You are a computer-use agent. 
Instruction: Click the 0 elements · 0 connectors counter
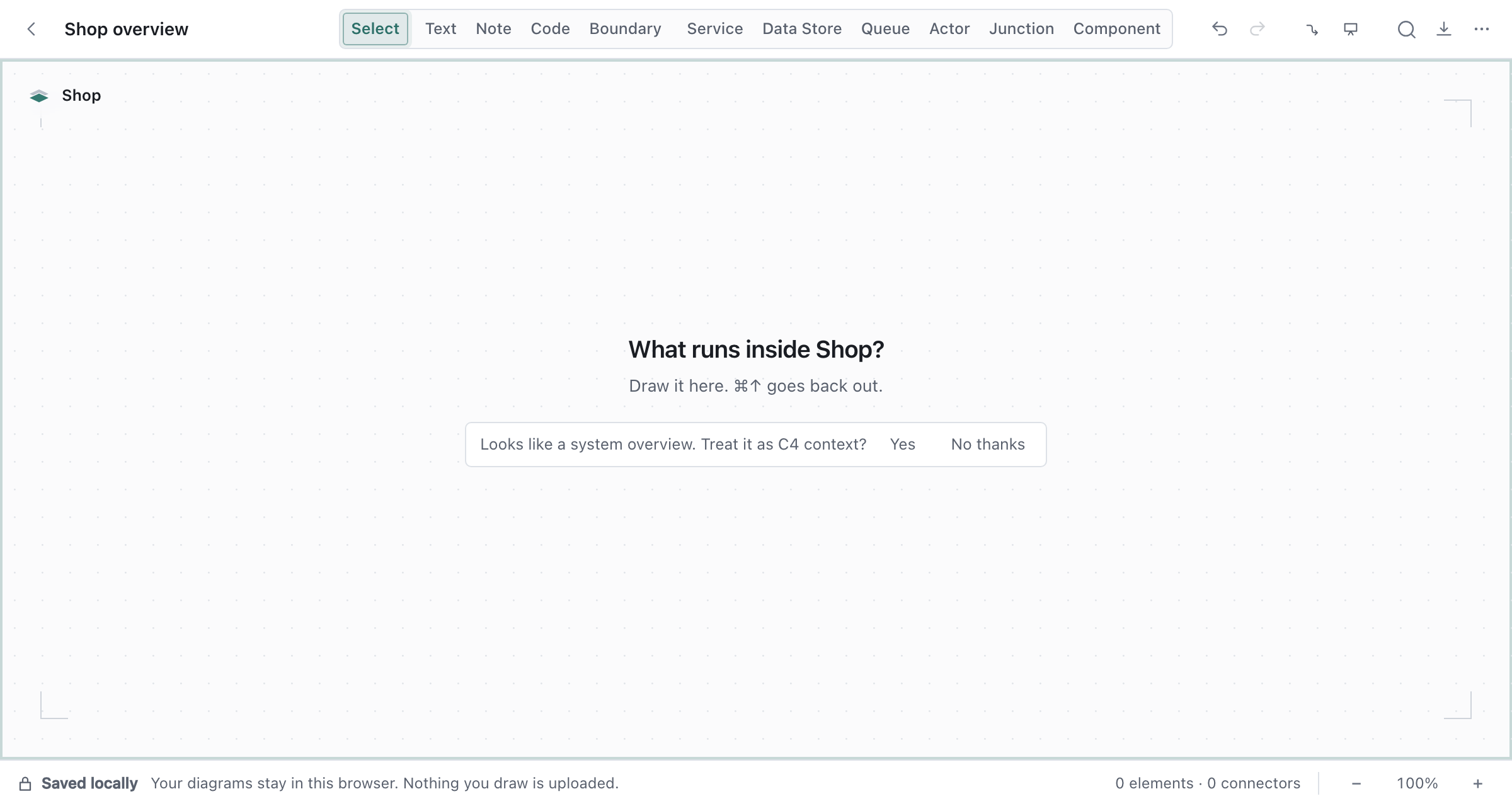(1208, 783)
